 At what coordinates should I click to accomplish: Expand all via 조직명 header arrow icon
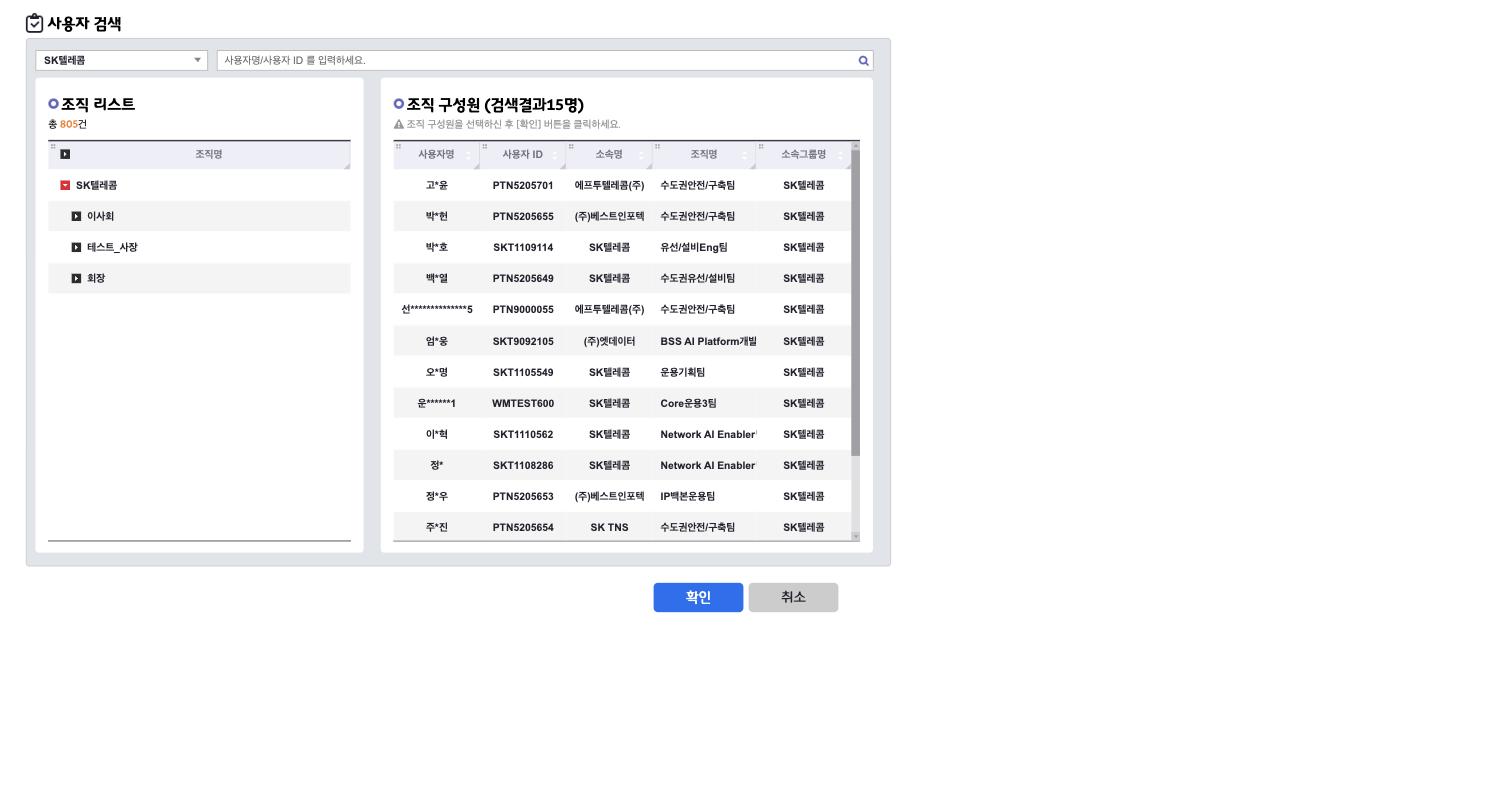tap(65, 154)
